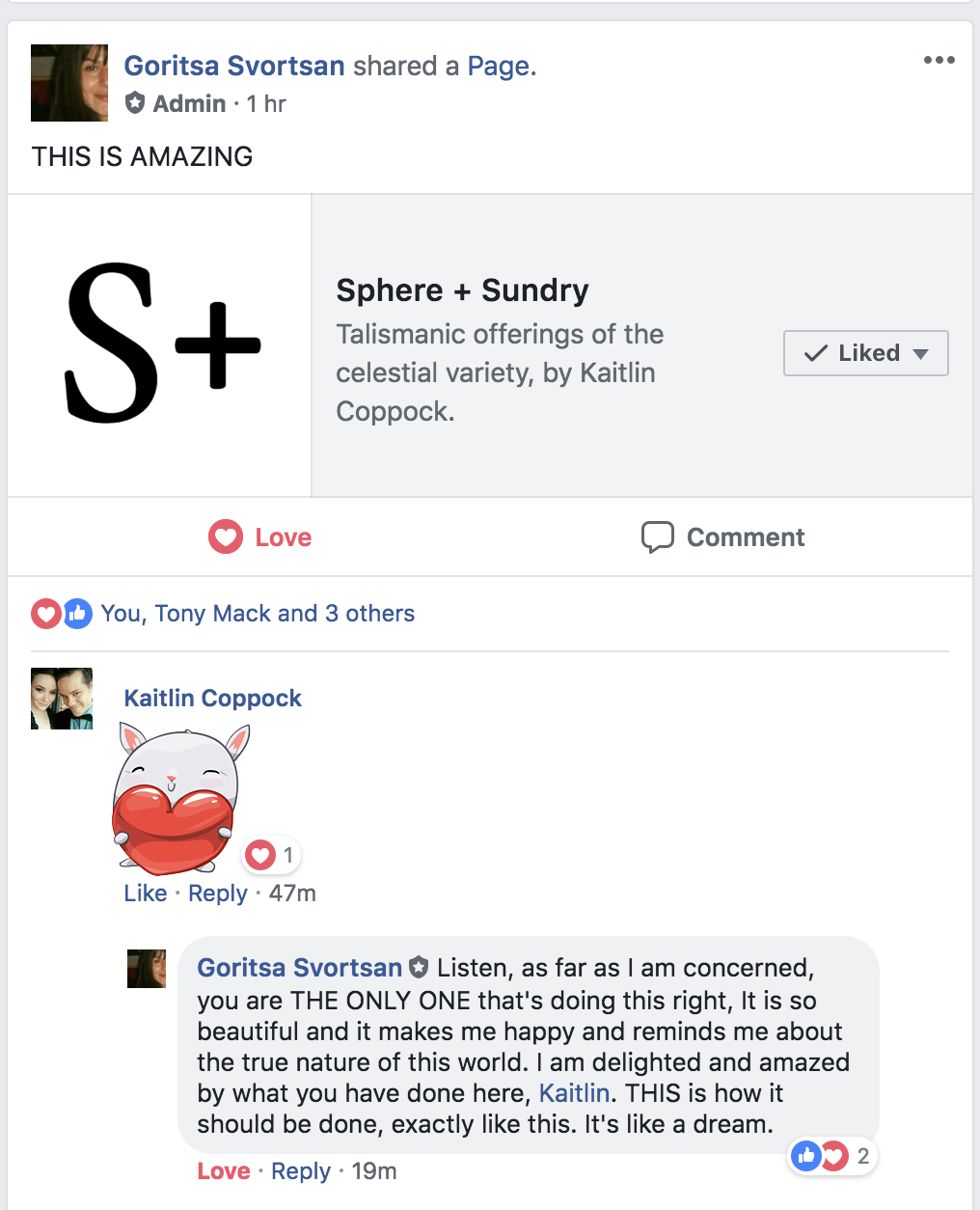Open Goritsa Svortsan's profile from the post header
The width and height of the screenshot is (980, 1210).
[234, 66]
